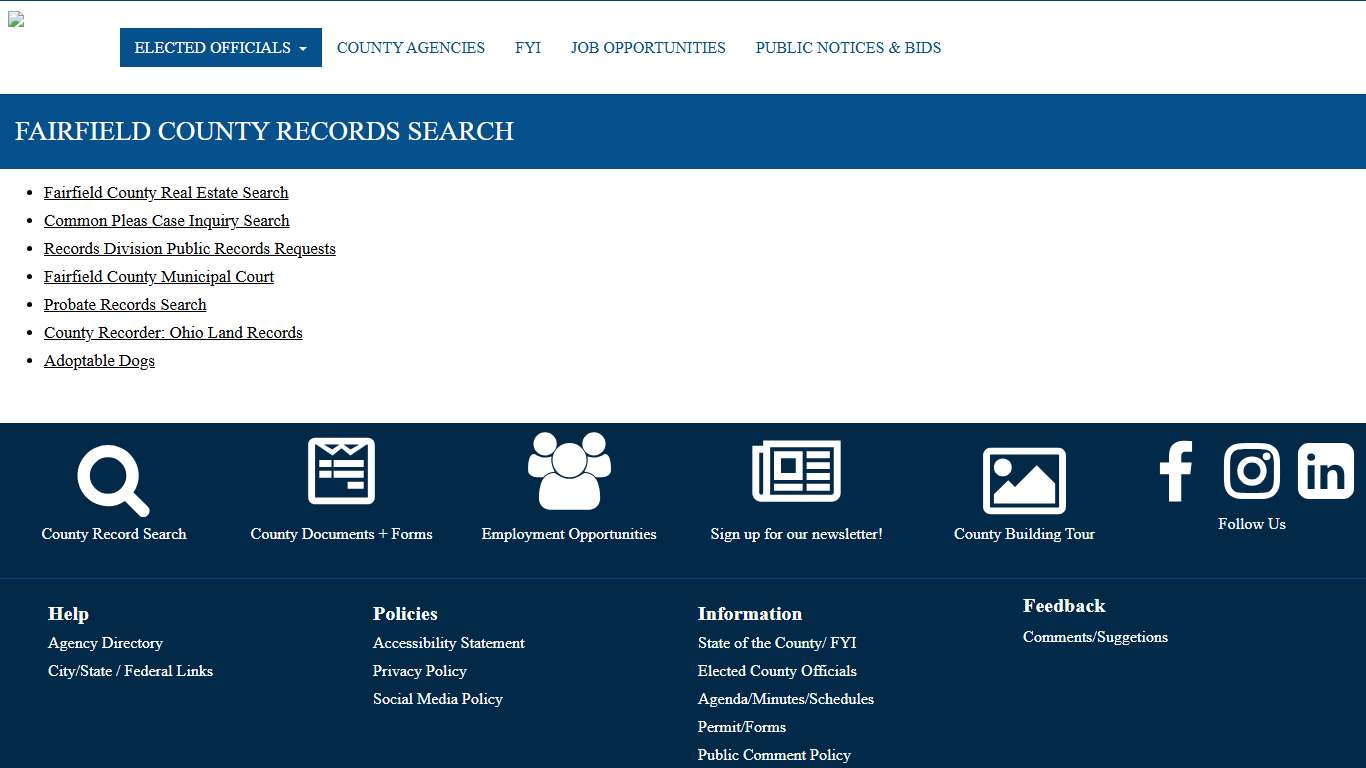Expand the Elected Officials dropdown
Image resolution: width=1366 pixels, height=768 pixels.
click(x=220, y=47)
